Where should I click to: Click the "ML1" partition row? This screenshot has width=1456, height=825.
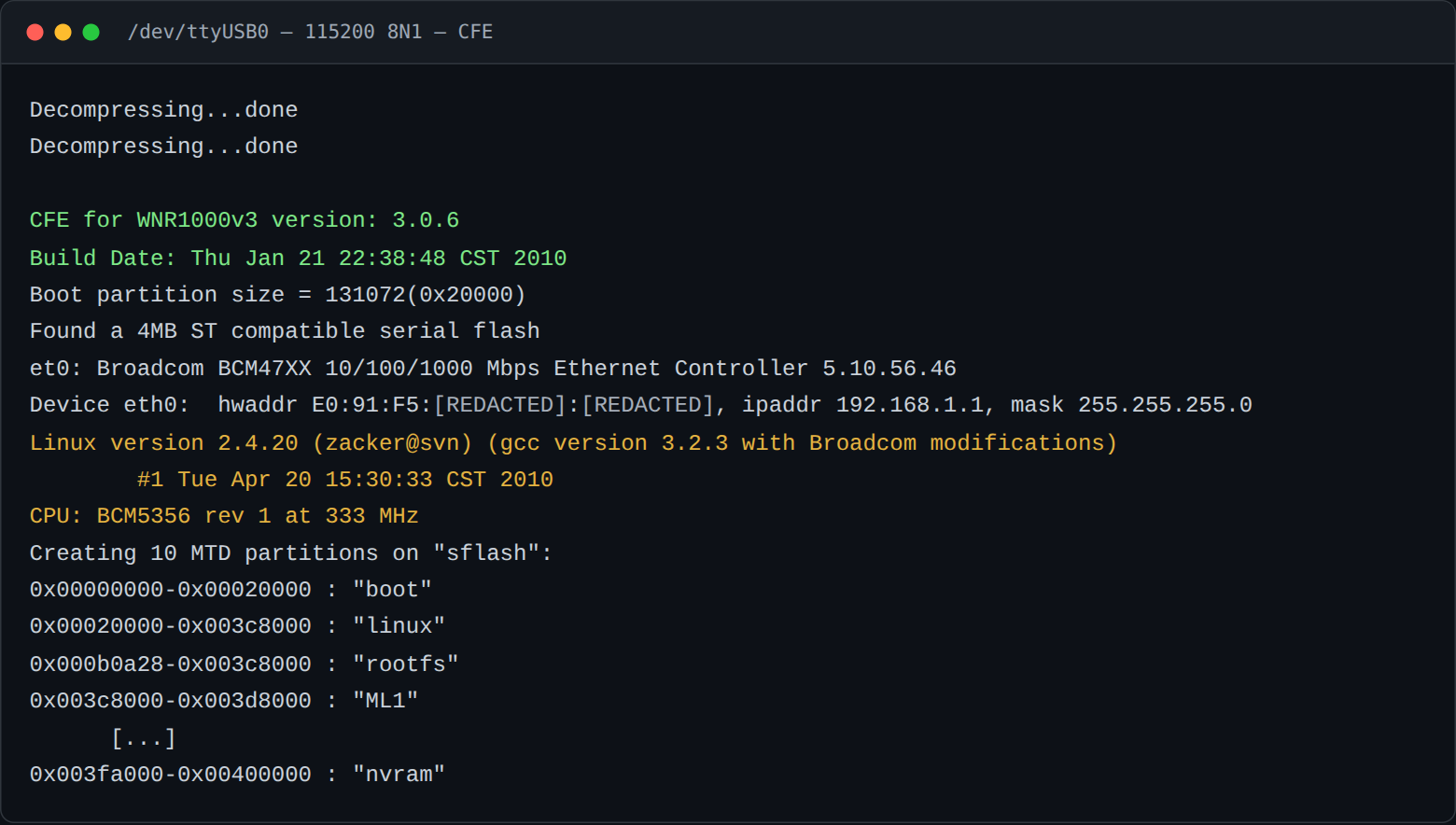[224, 701]
